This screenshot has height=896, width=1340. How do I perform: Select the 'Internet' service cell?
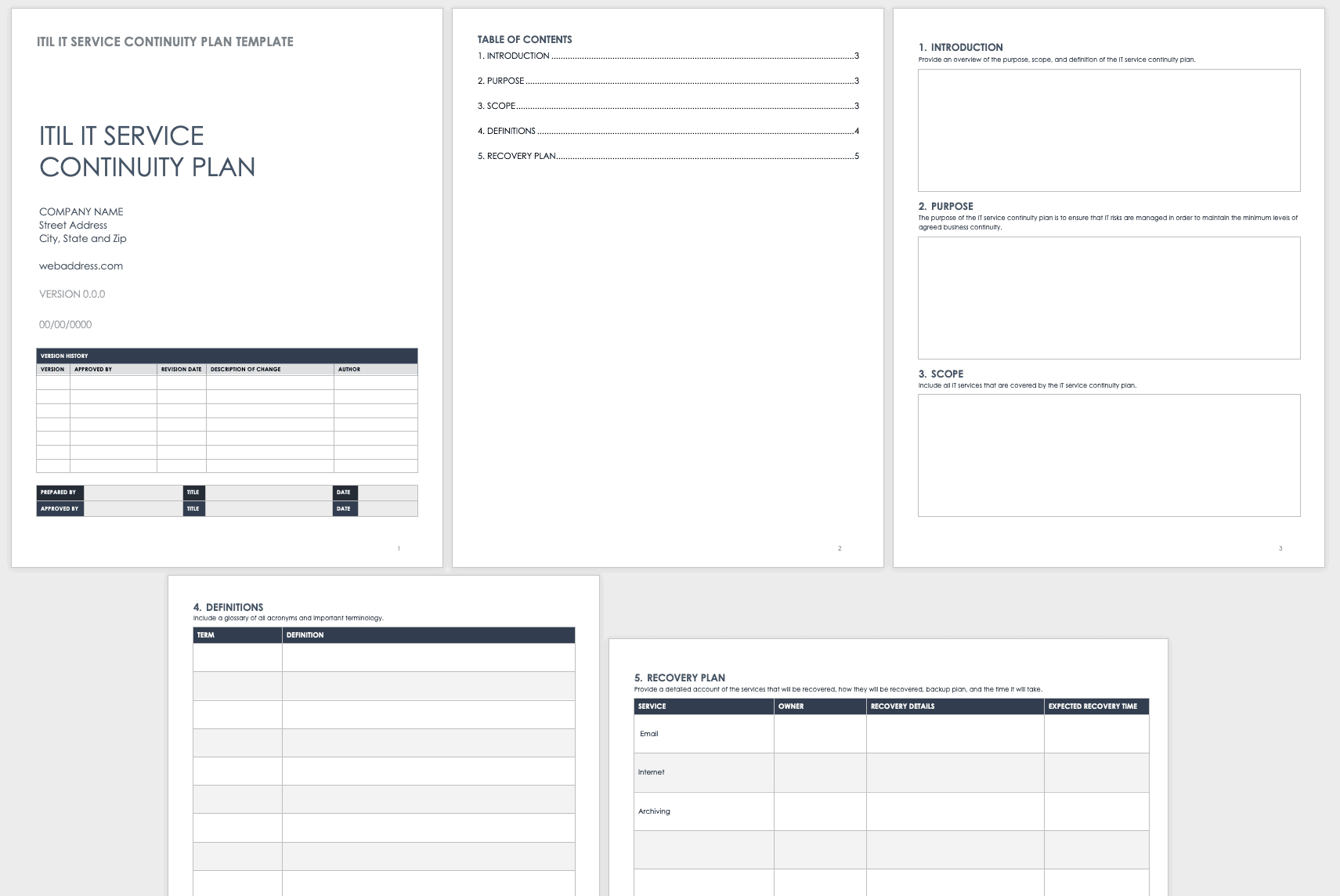[704, 772]
